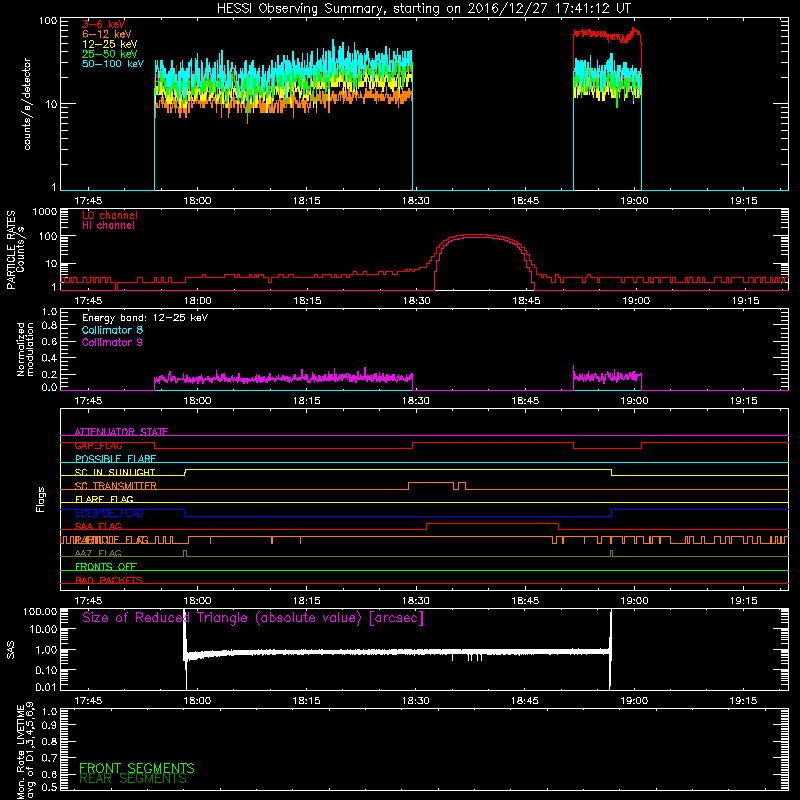Screen dimensions: 800x800
Task: Select the SC_IN_SUNLIGHT flag label
Action: 115,472
